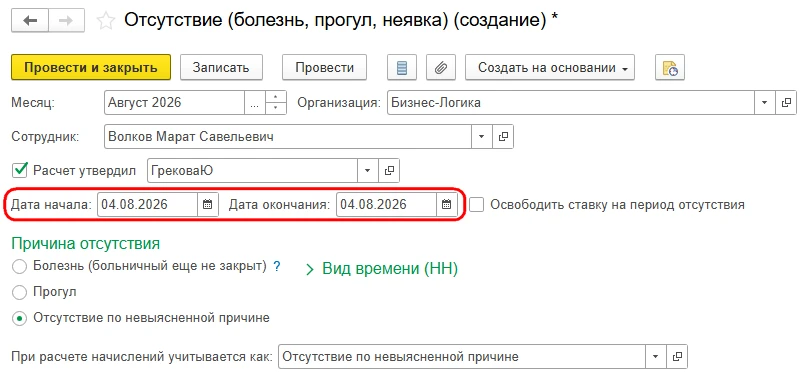
Task: Increase the month with the up arrow
Action: point(276,97)
